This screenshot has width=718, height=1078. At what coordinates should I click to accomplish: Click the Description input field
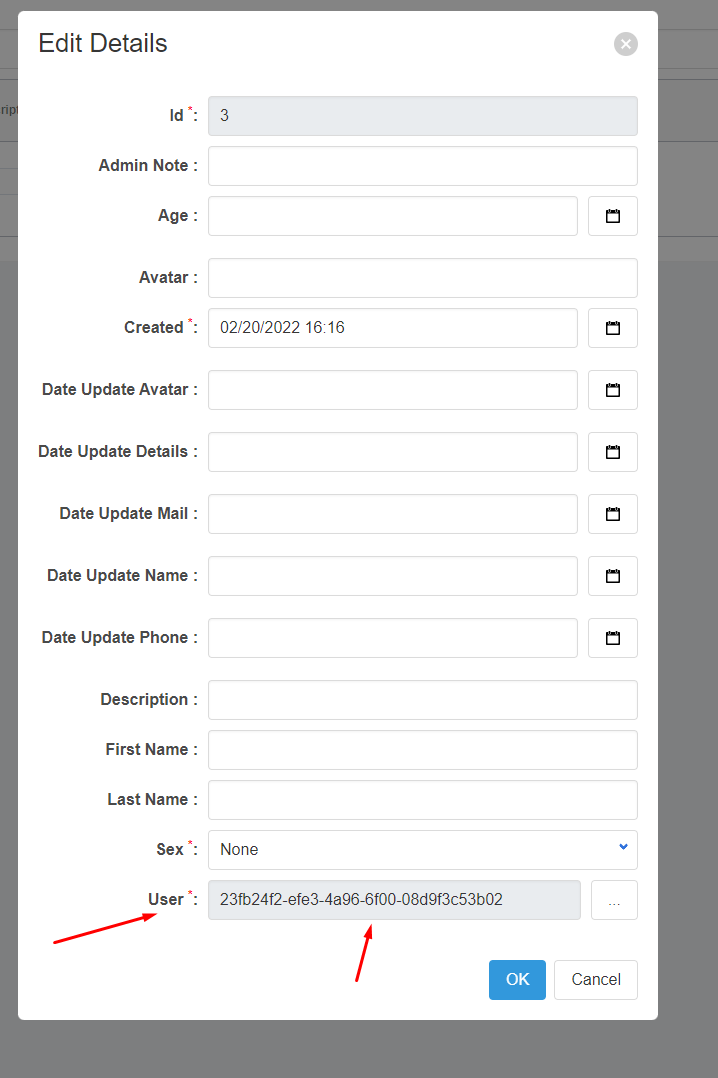420,699
